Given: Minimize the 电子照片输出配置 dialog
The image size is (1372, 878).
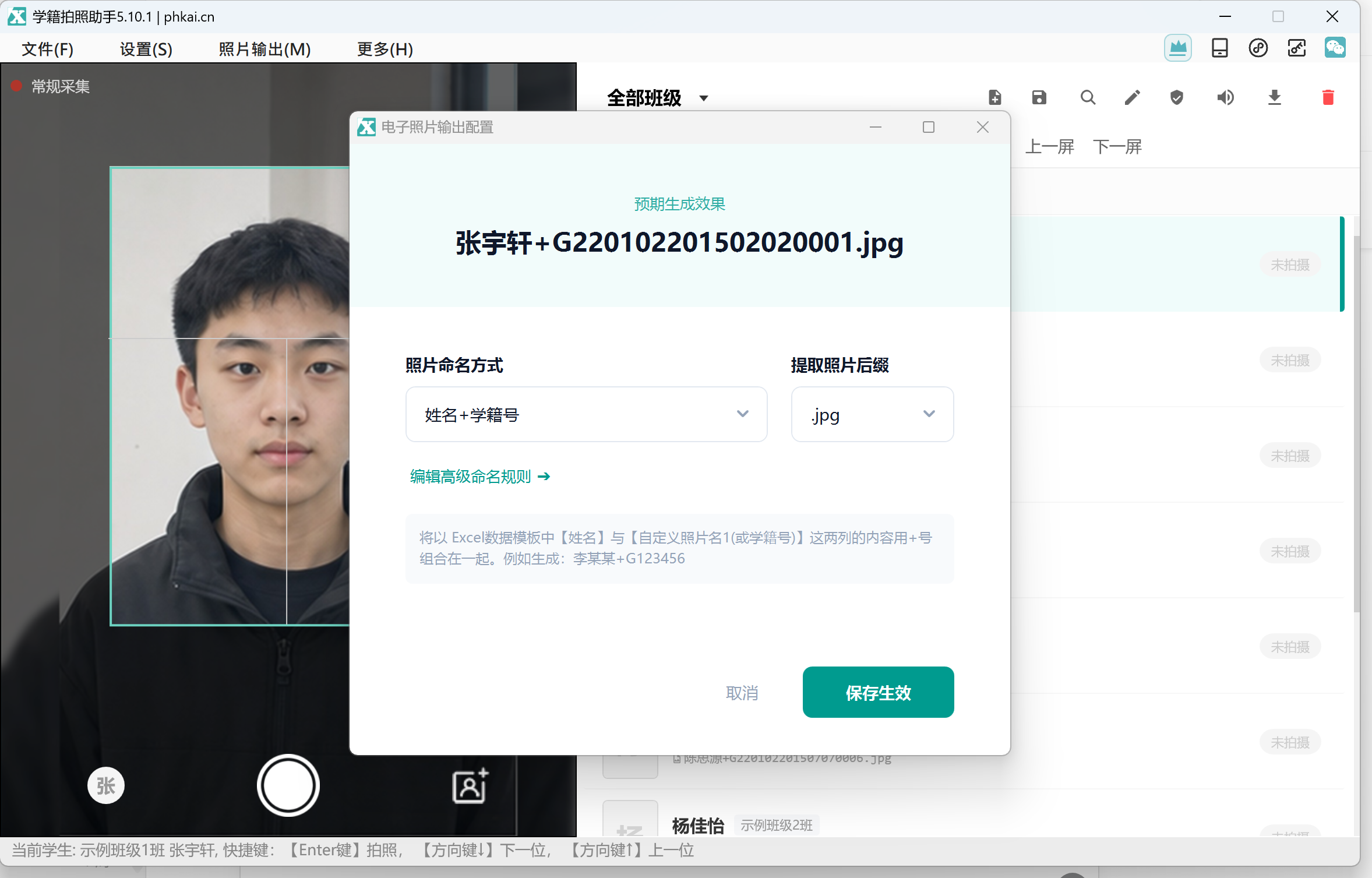Looking at the screenshot, I should pyautogui.click(x=875, y=127).
